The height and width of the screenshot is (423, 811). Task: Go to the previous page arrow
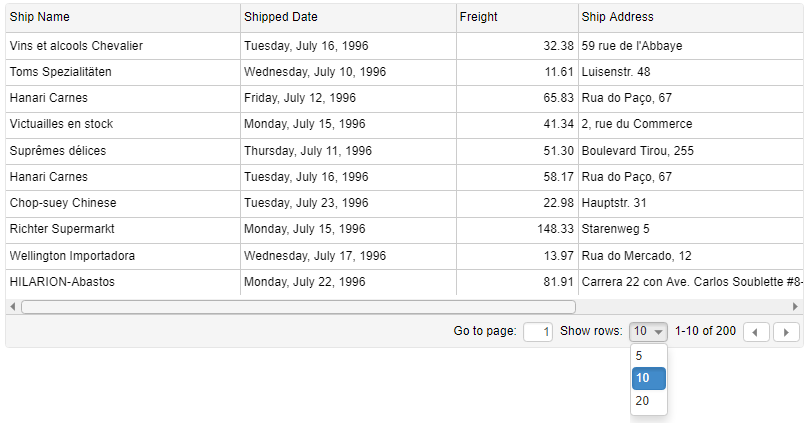coord(756,332)
